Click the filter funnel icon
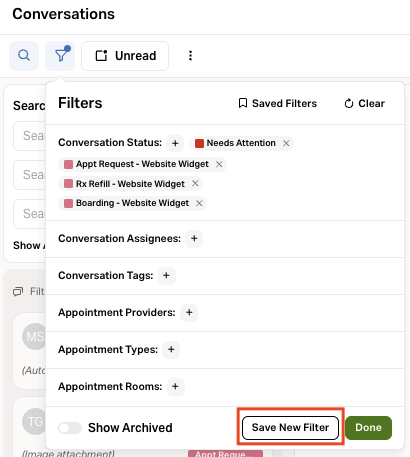 [x=60, y=56]
